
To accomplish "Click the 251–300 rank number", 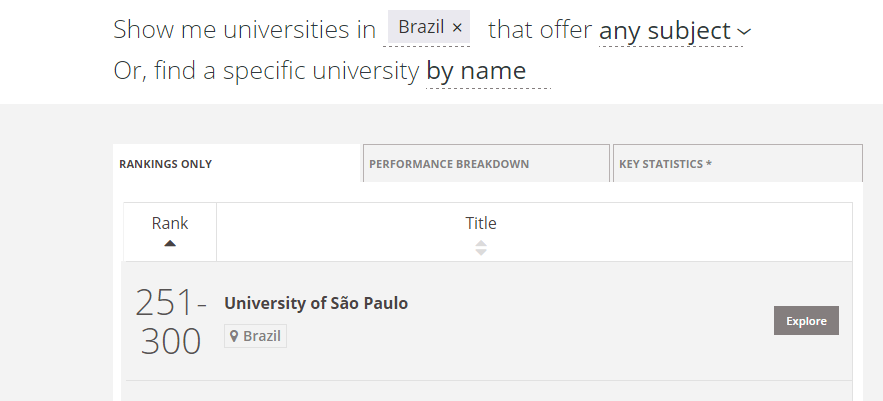I will point(170,322).
